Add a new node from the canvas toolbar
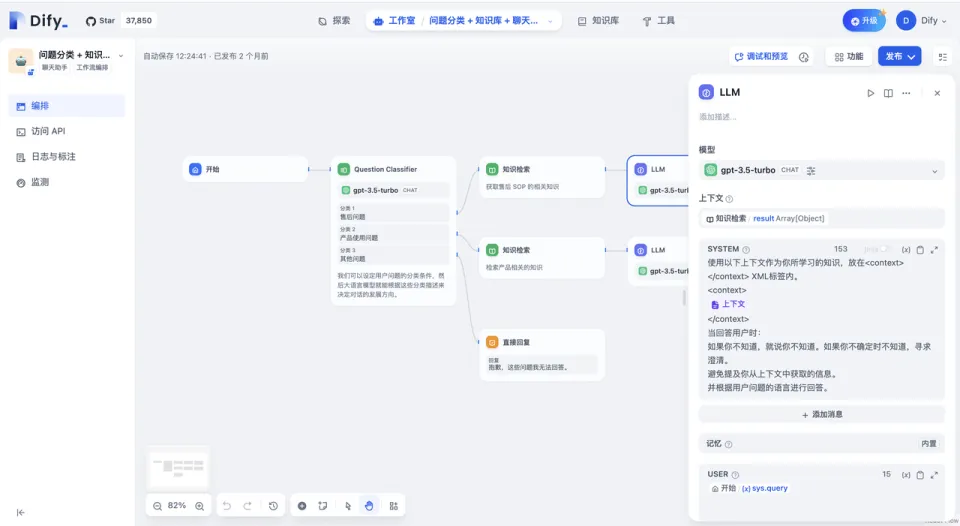This screenshot has width=960, height=526. click(302, 506)
